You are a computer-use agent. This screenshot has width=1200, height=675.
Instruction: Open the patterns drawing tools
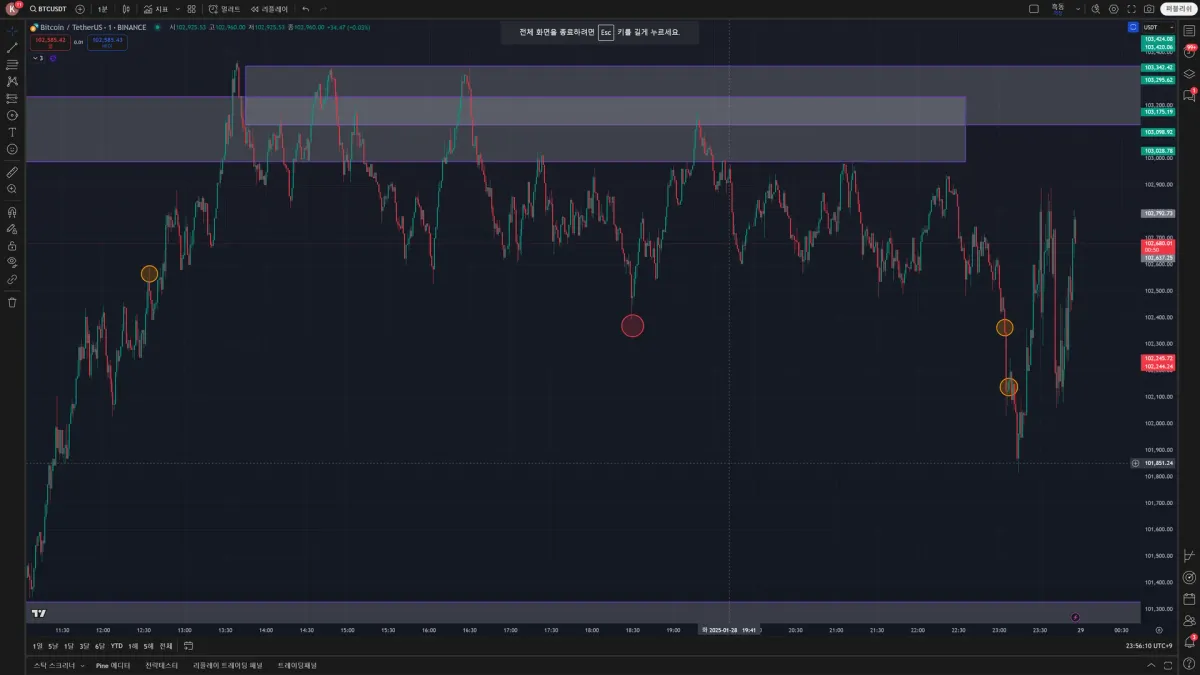pos(12,81)
